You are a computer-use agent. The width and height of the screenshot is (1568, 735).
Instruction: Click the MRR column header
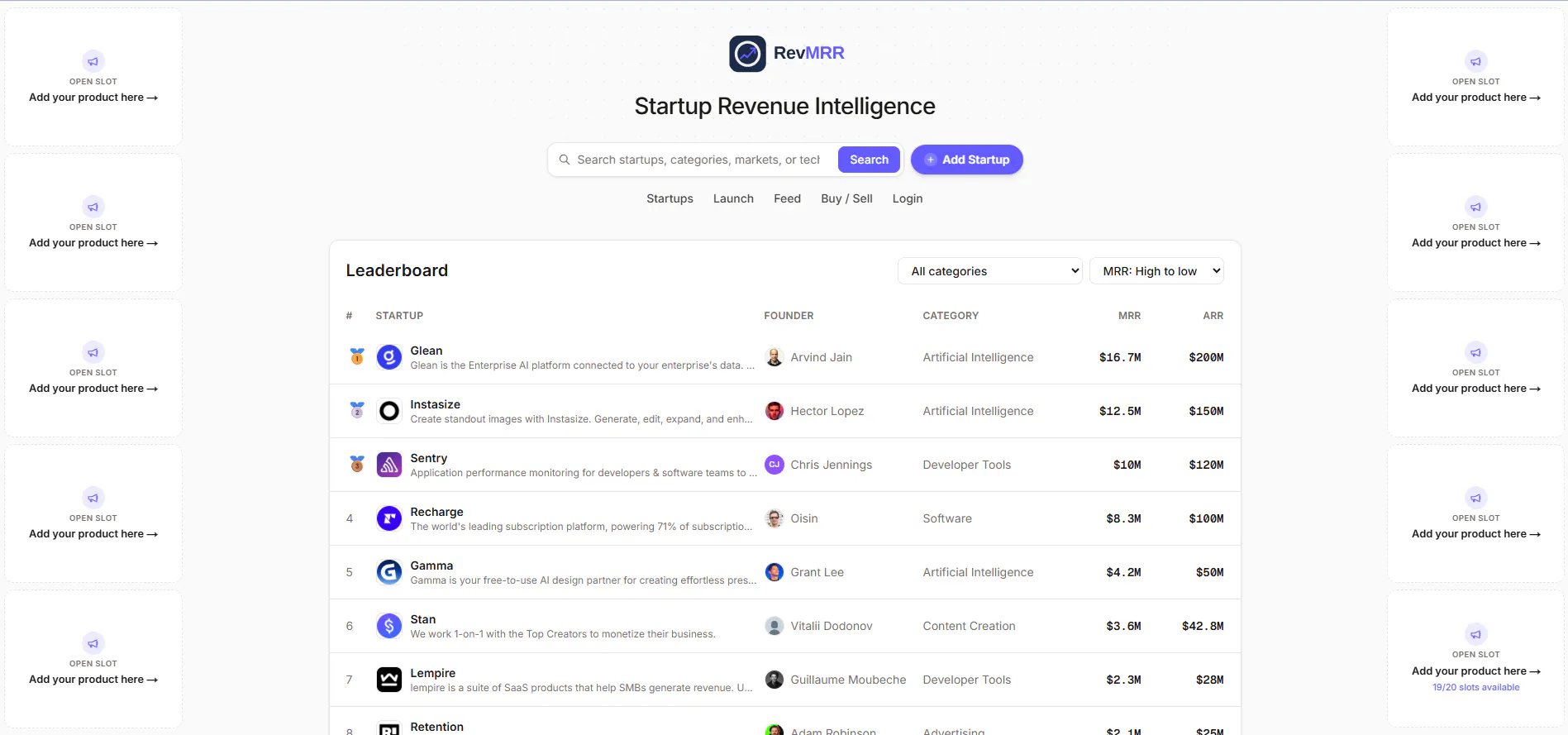coord(1129,316)
